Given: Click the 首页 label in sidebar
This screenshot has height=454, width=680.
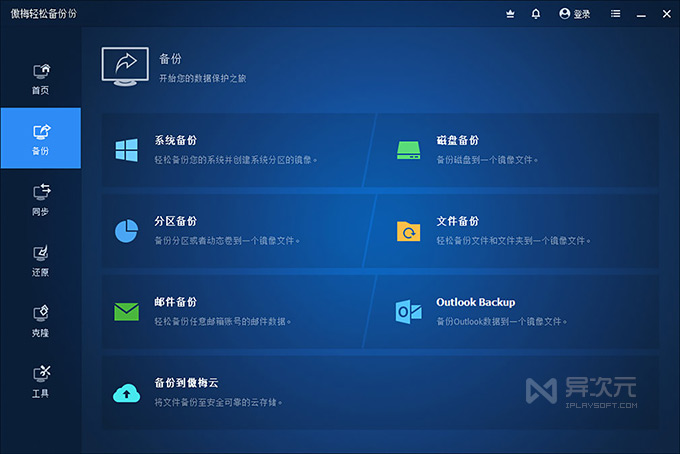Looking at the screenshot, I should [x=40, y=90].
